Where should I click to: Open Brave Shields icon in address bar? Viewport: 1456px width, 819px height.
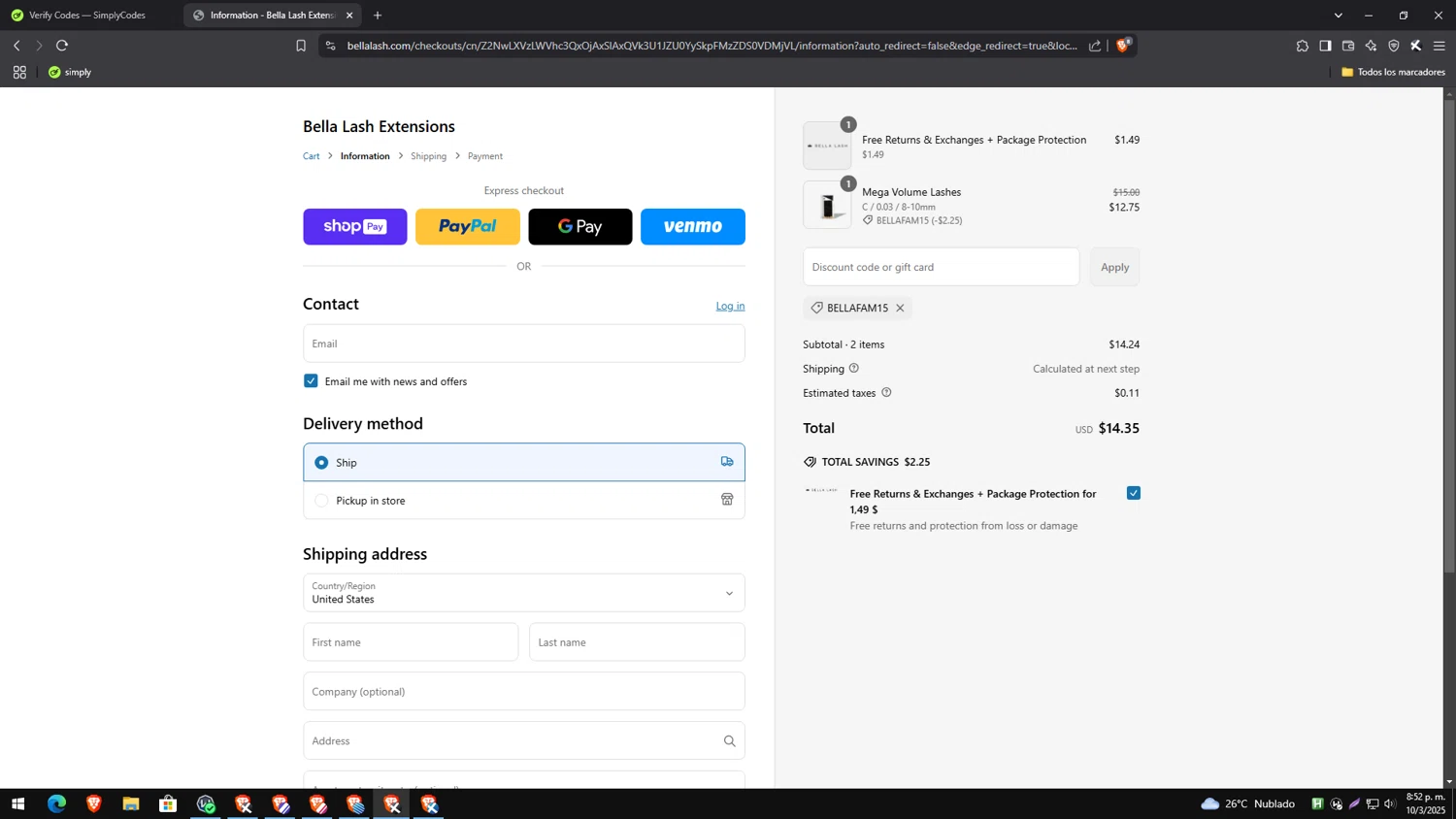[x=1123, y=46]
